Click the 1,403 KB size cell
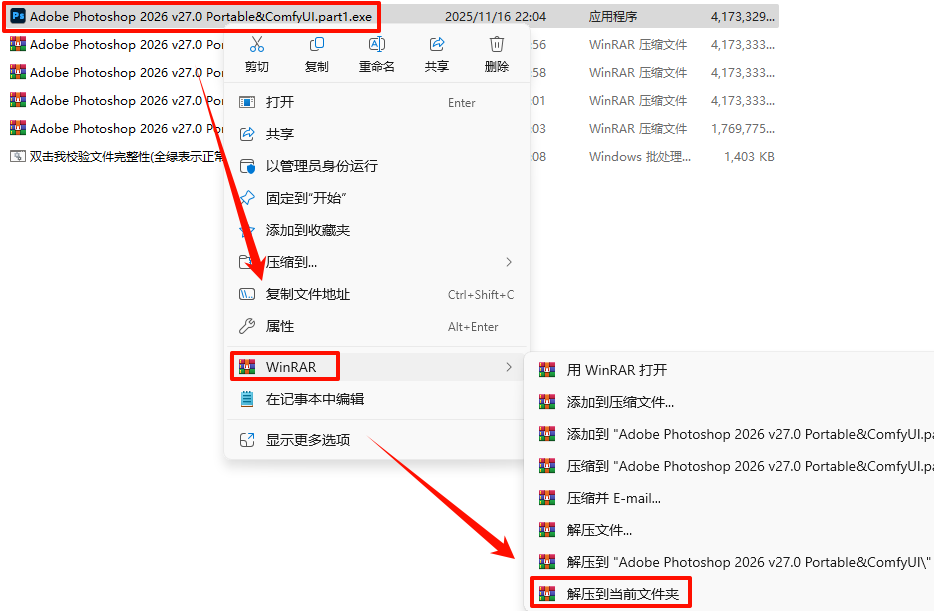Viewport: 934px width, 611px height. click(x=749, y=157)
